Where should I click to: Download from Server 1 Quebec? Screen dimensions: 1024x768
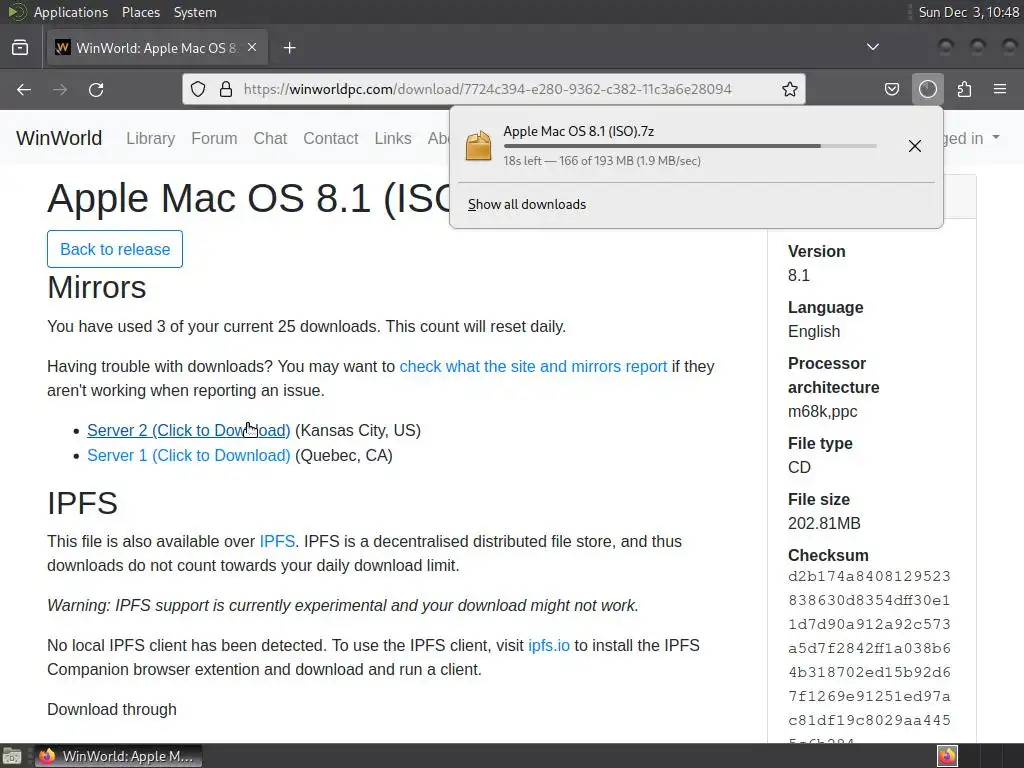tap(189, 455)
